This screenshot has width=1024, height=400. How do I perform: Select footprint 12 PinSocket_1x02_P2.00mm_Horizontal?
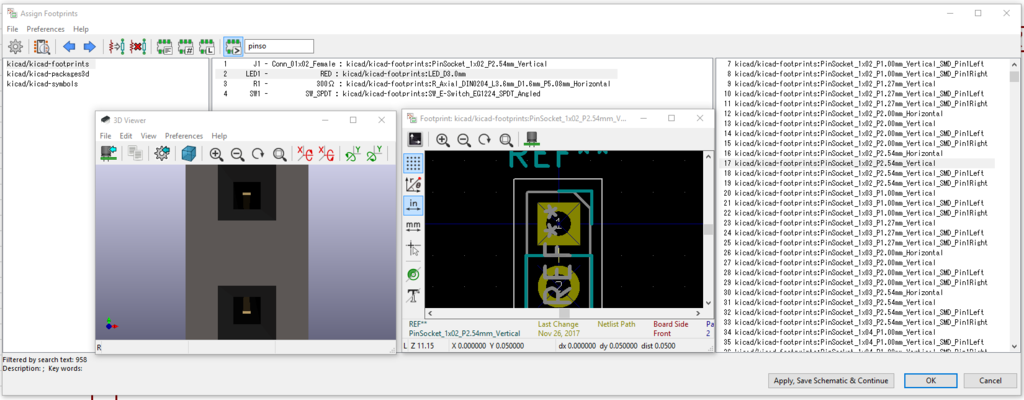pyautogui.click(x=857, y=114)
